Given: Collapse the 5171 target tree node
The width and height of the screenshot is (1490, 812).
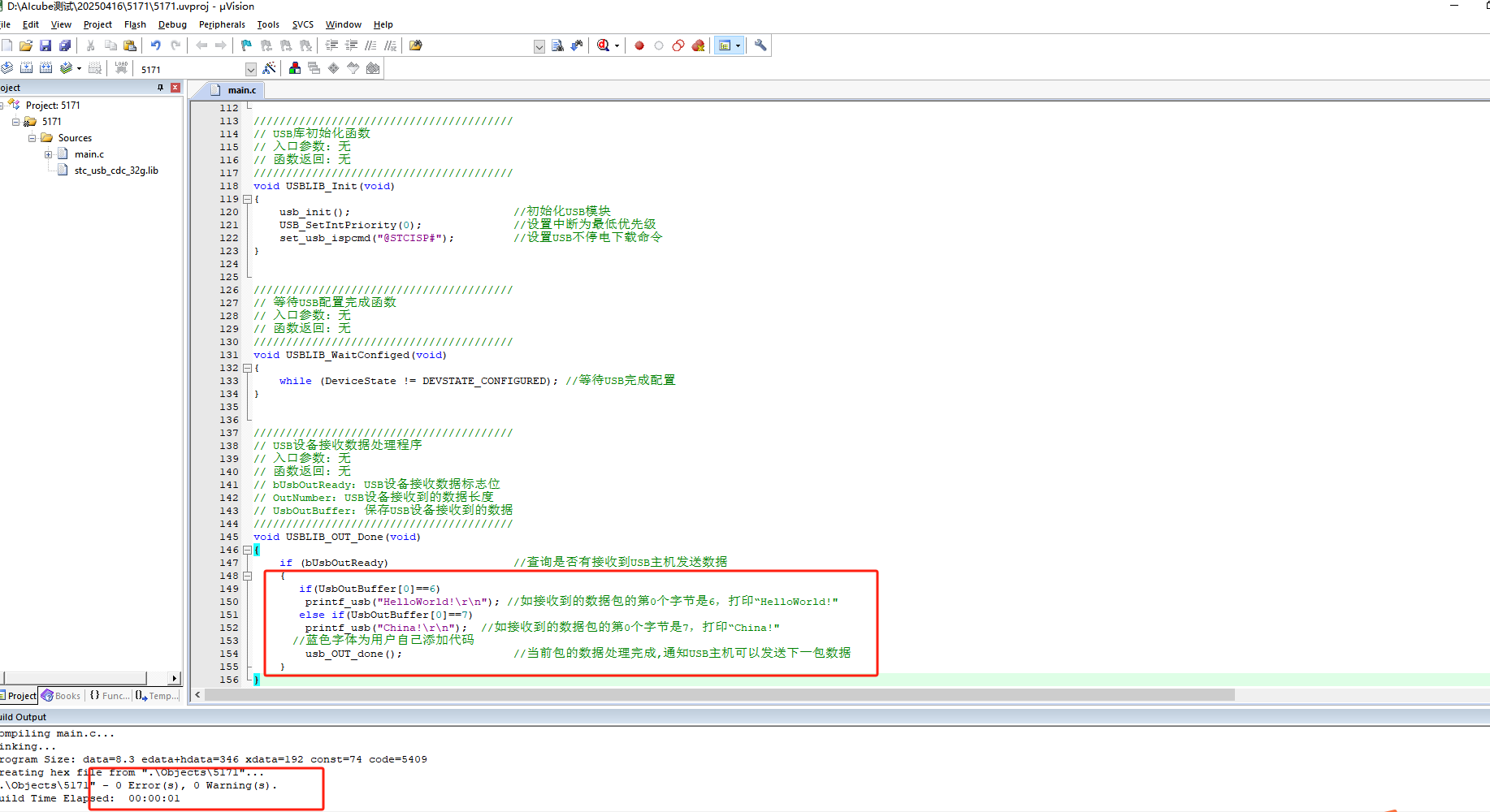Looking at the screenshot, I should (15, 122).
